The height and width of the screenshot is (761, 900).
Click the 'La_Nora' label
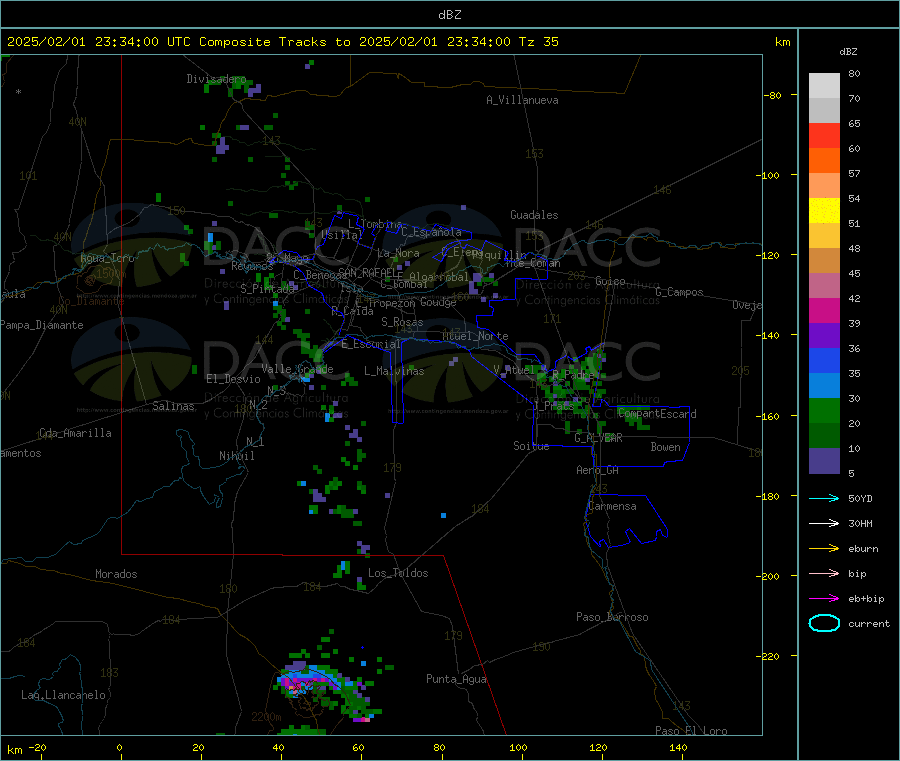[x=398, y=253]
